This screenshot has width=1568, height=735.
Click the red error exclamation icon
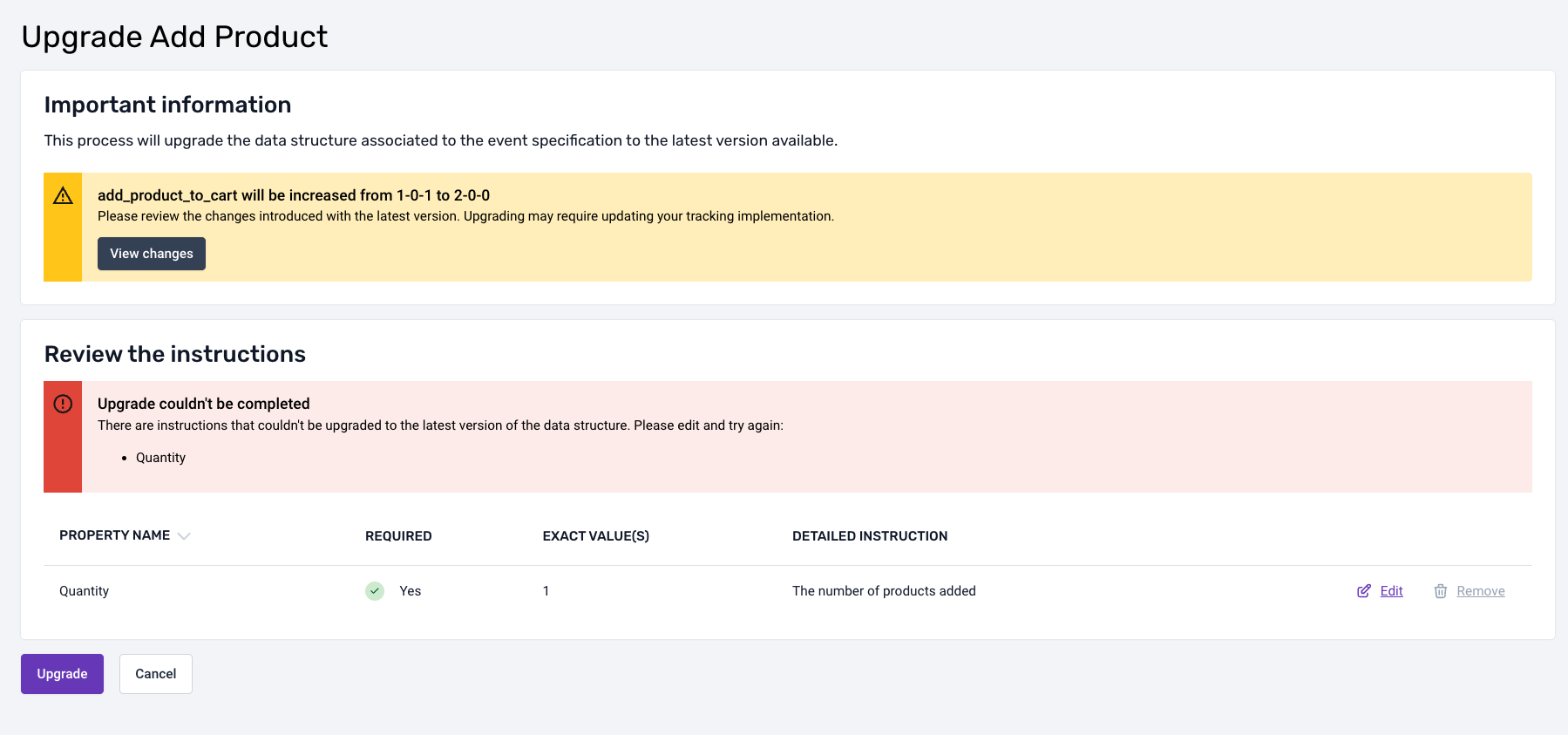click(x=63, y=404)
